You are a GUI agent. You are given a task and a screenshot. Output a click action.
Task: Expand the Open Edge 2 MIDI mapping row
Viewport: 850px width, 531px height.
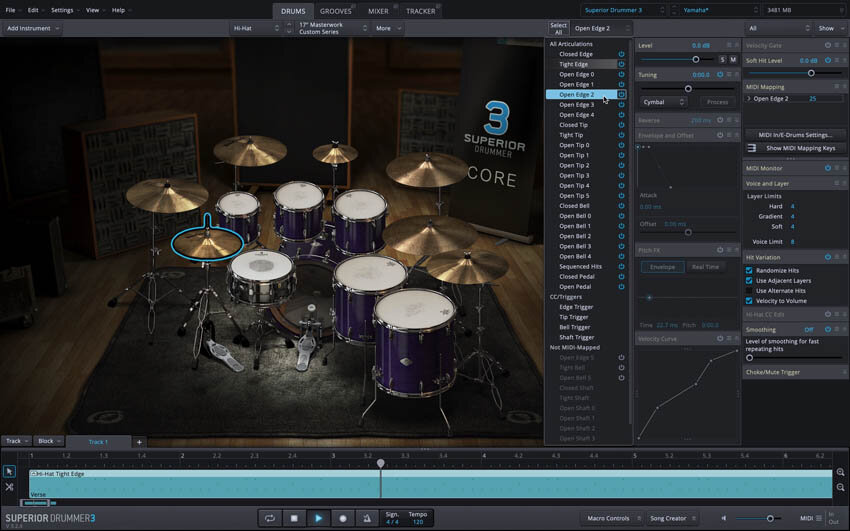point(749,99)
